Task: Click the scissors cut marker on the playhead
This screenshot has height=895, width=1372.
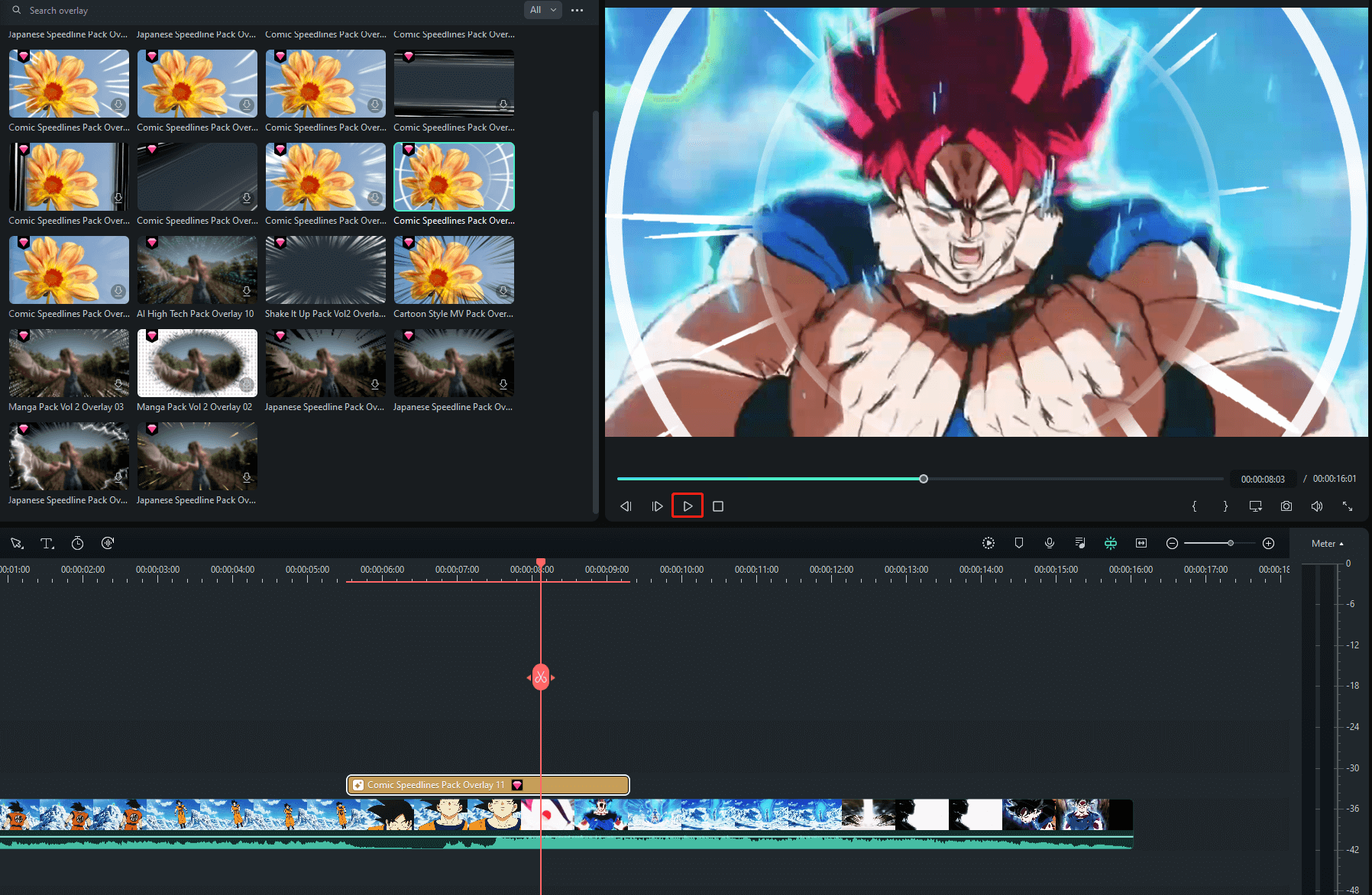Action: click(x=541, y=677)
